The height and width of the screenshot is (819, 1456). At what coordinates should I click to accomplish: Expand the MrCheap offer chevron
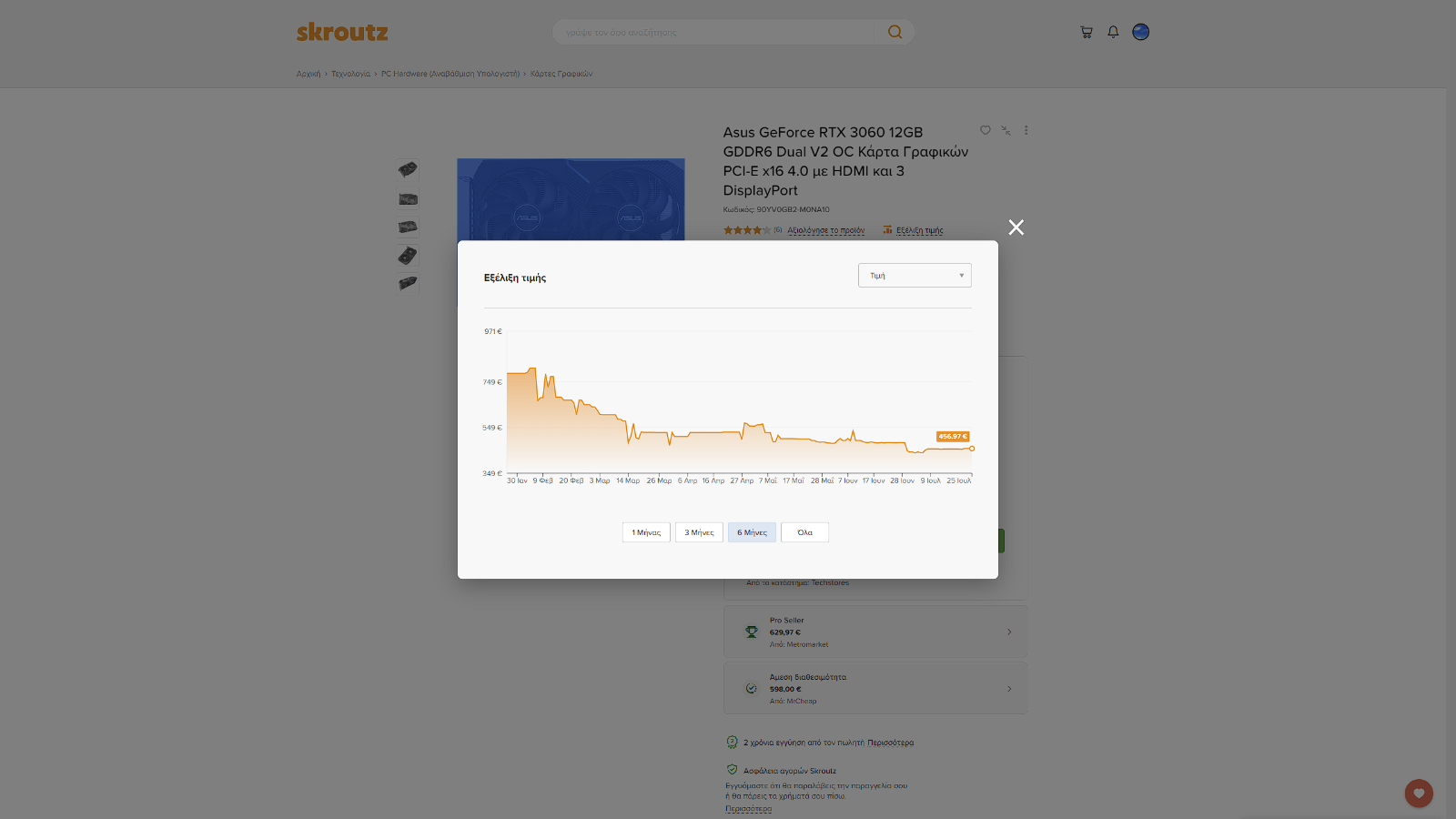click(x=1009, y=689)
